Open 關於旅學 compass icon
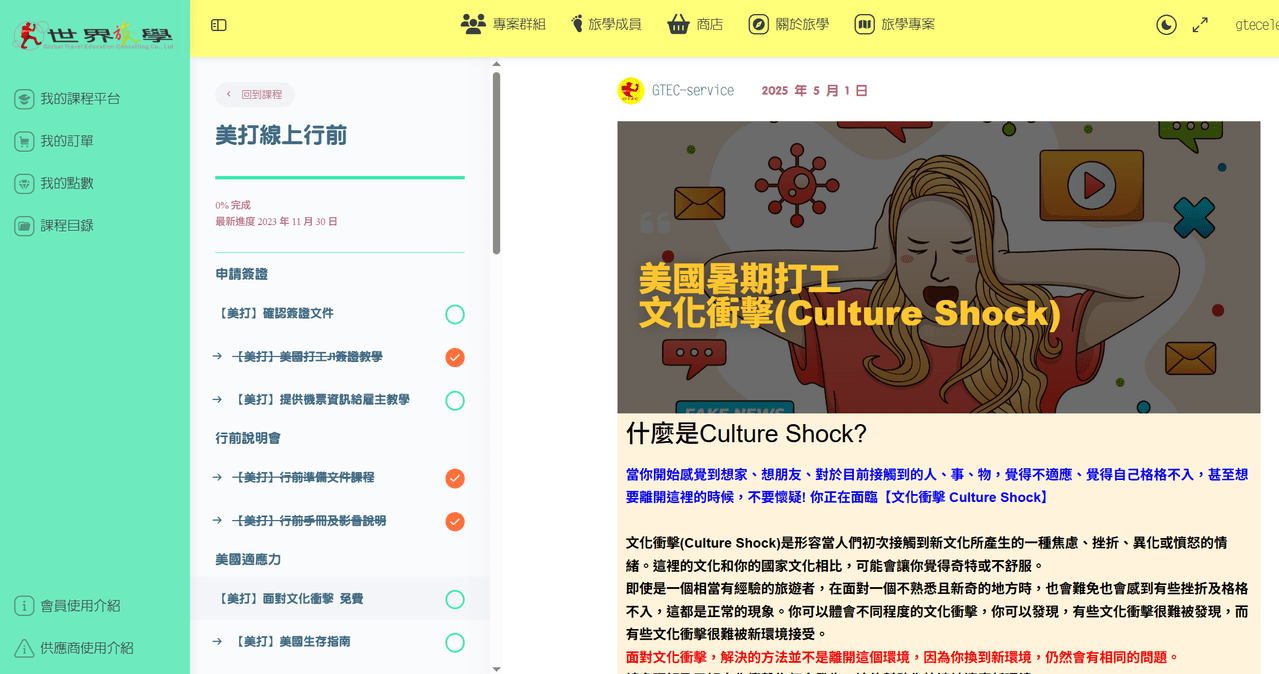This screenshot has height=674, width=1279. tap(759, 24)
